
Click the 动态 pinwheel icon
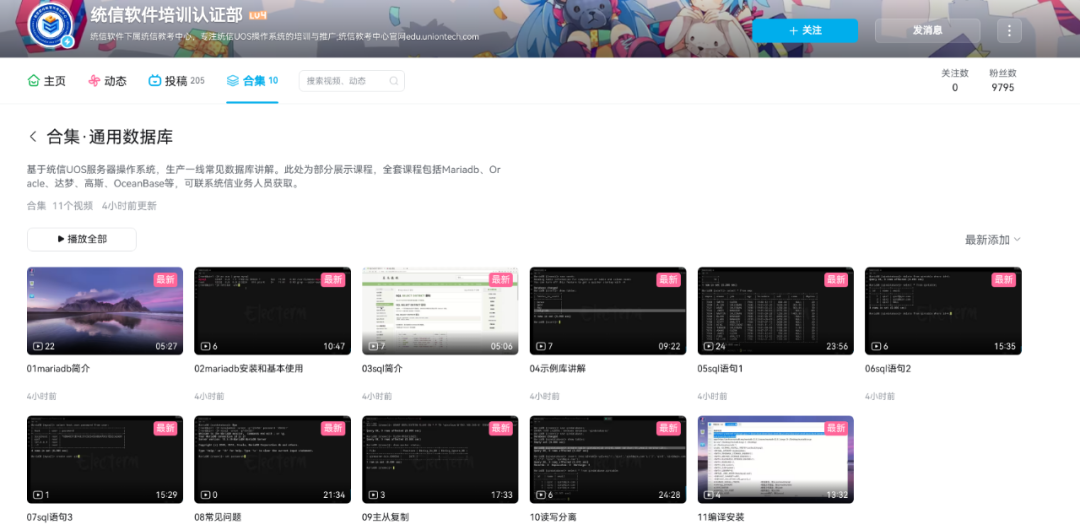pyautogui.click(x=94, y=81)
